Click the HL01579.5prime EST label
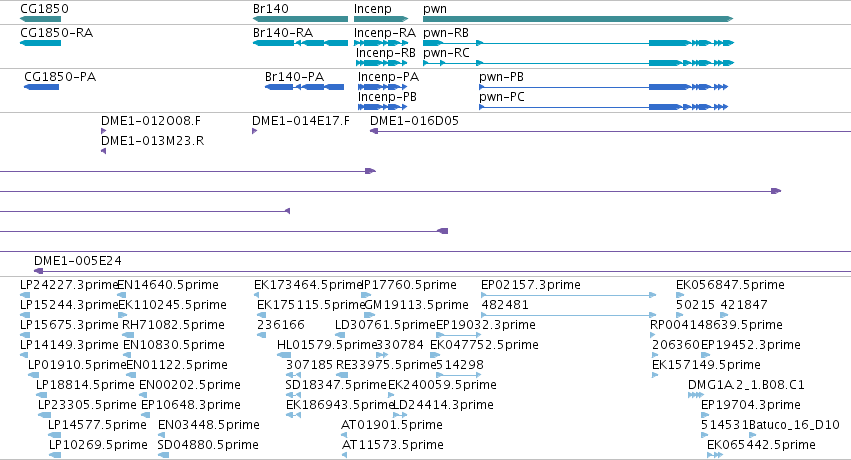851x460 pixels. (x=327, y=345)
